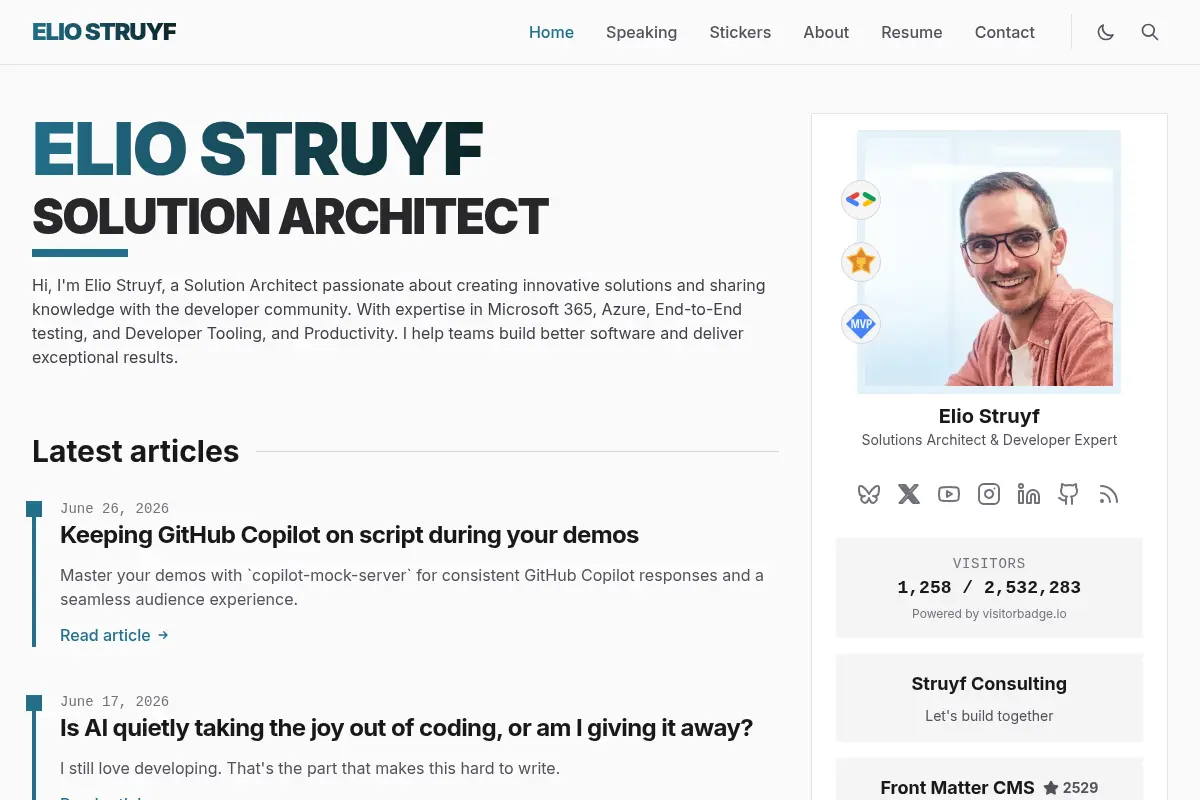Open the Contact page
The height and width of the screenshot is (800, 1200).
click(x=1004, y=32)
